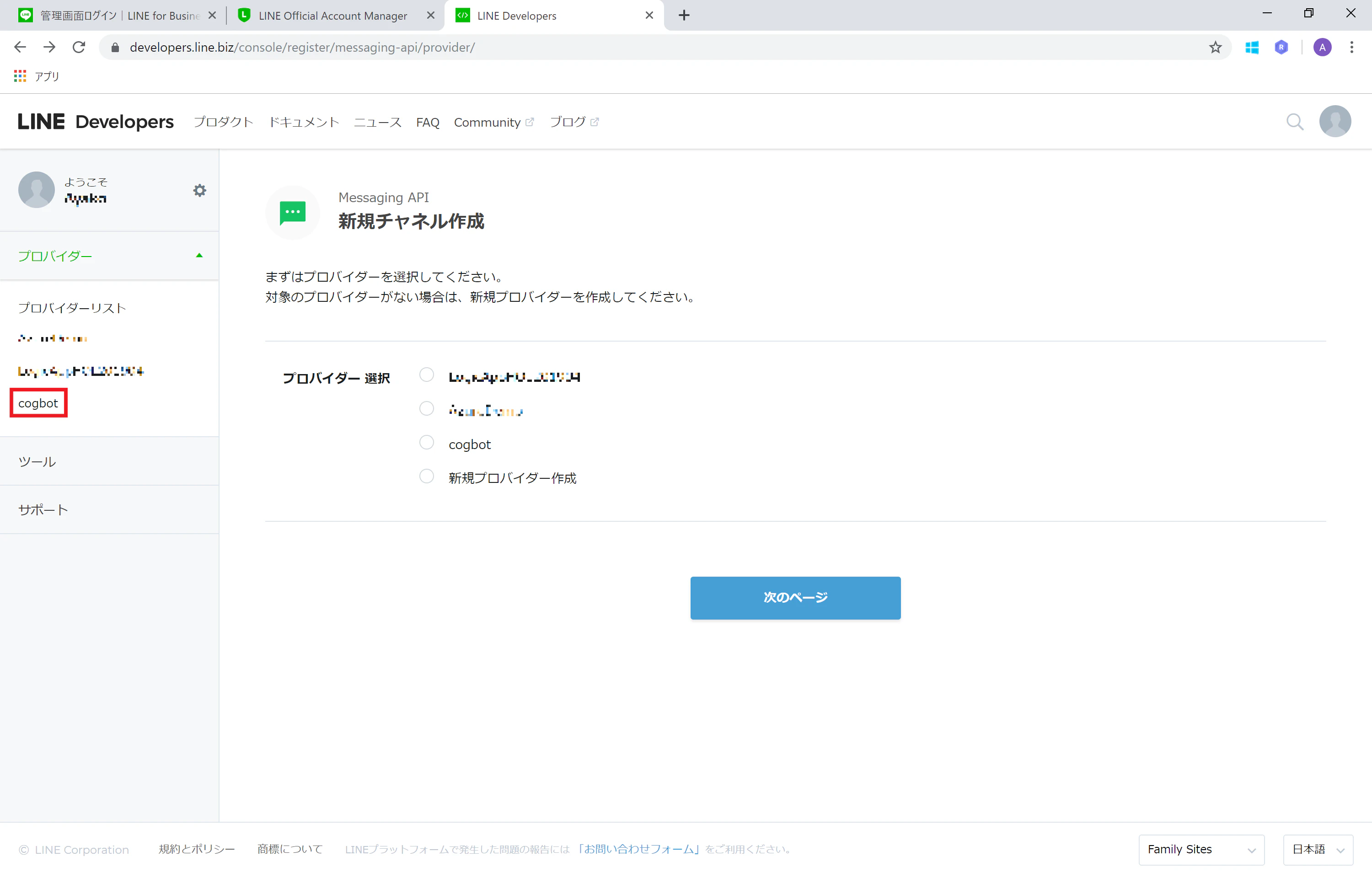The image size is (1372, 878).
Task: Select the 新規プロバイダー作成 radio button
Action: 426,476
